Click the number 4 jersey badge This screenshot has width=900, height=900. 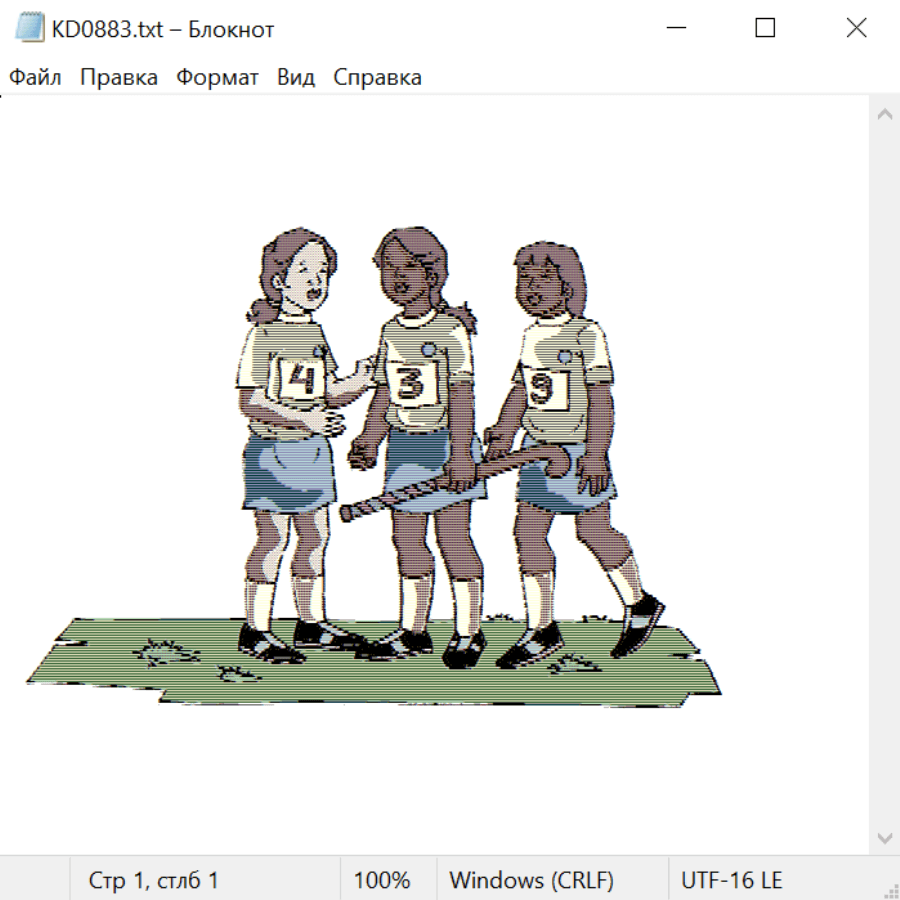[301, 379]
